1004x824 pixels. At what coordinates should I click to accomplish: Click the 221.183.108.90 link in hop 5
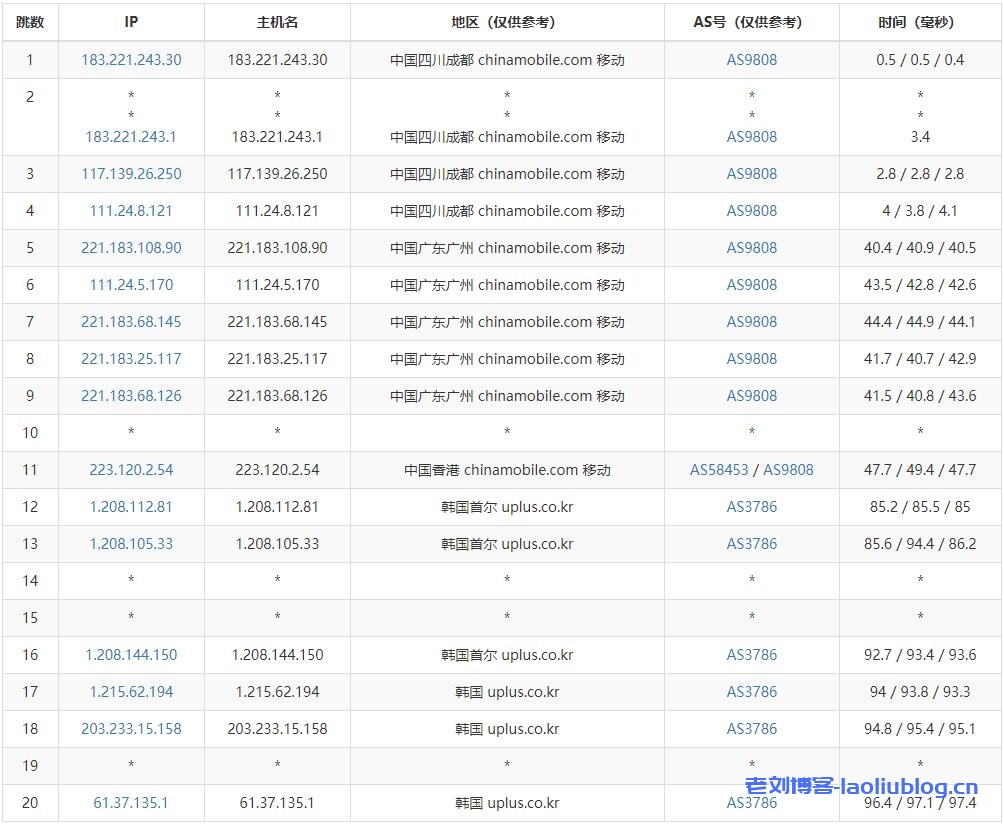(x=131, y=248)
